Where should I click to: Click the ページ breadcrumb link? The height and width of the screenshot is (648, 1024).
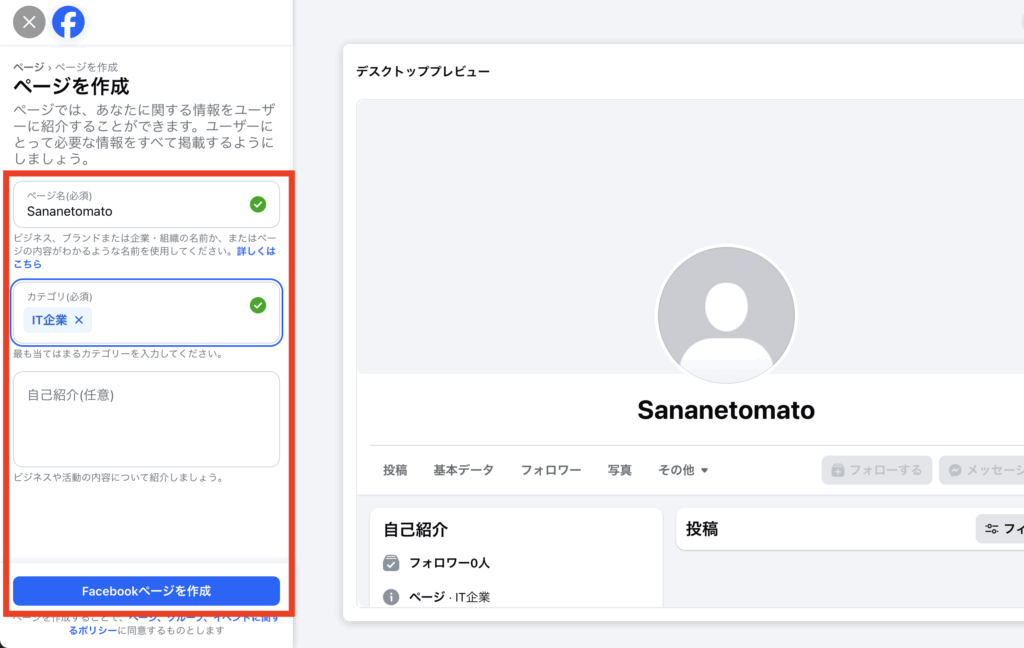tap(29, 67)
